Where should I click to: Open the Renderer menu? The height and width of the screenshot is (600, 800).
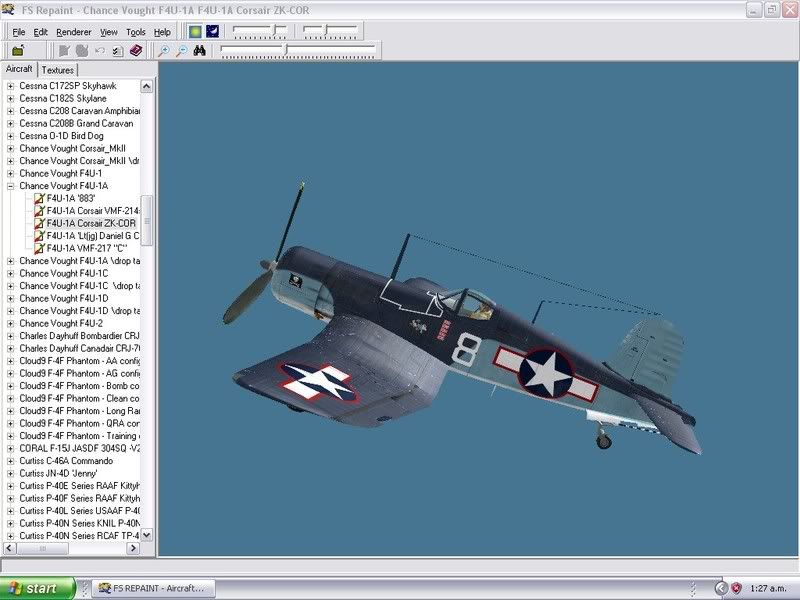tap(74, 32)
